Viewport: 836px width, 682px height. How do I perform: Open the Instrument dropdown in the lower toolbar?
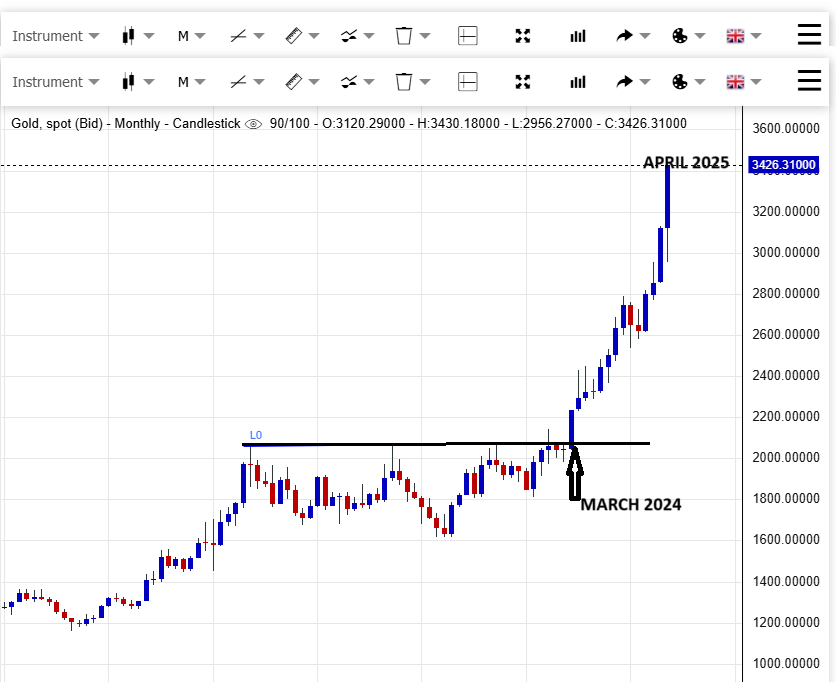(x=55, y=82)
